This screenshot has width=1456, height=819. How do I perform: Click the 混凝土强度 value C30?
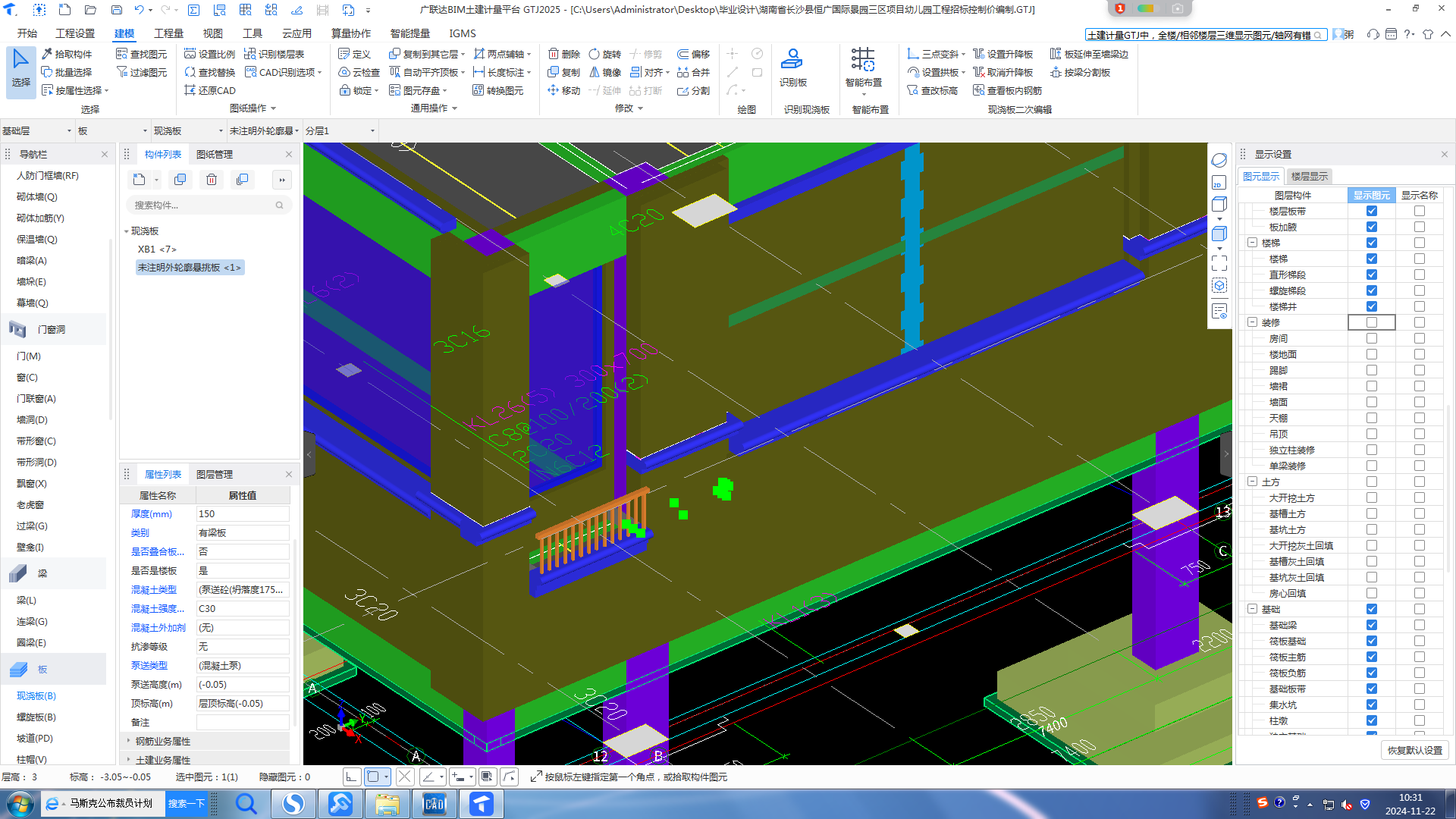point(243,608)
